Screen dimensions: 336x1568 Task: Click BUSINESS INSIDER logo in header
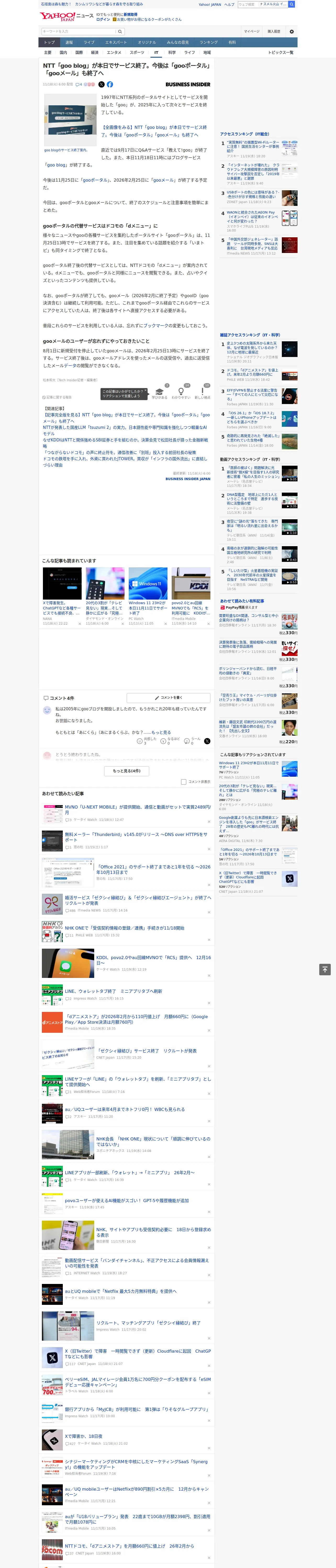pos(188,85)
